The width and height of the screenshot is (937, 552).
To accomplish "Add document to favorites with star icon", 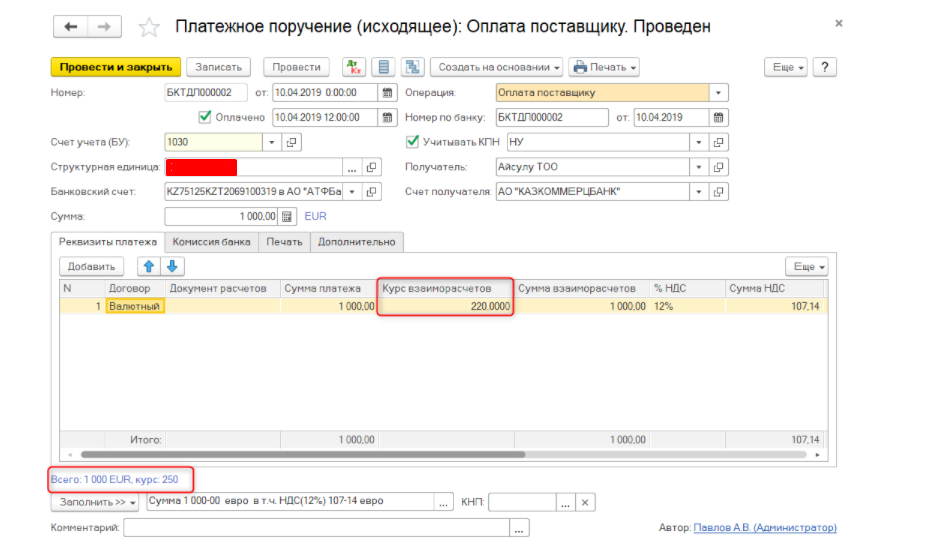I will [149, 27].
